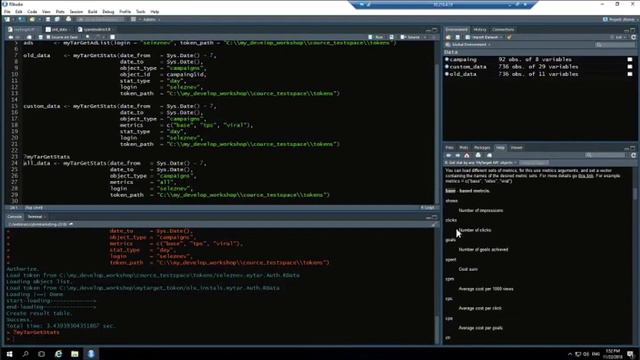
Task: Click the Forward arrow in the Help pane
Action: 458,155
